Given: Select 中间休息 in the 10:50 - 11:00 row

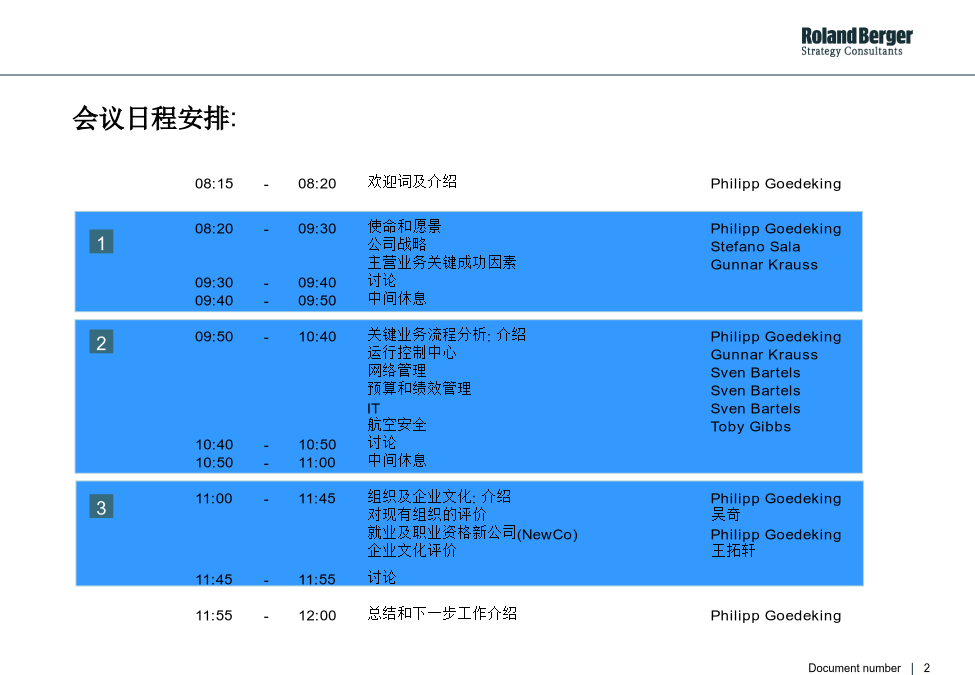Looking at the screenshot, I should [x=397, y=461].
